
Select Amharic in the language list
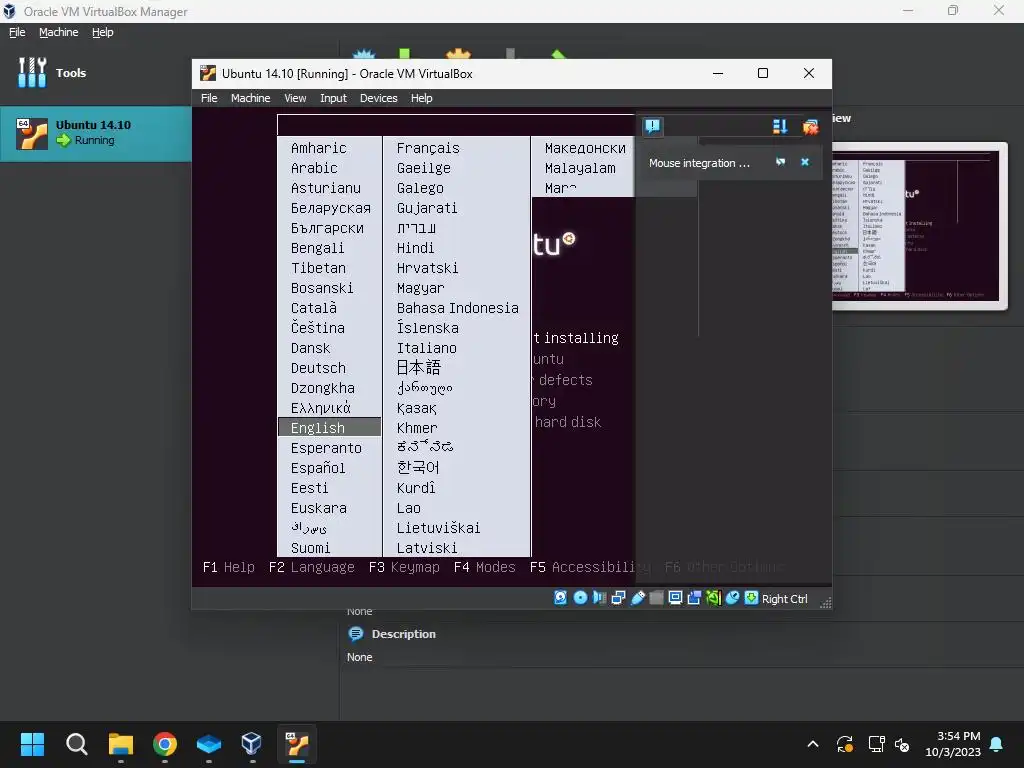(318, 148)
